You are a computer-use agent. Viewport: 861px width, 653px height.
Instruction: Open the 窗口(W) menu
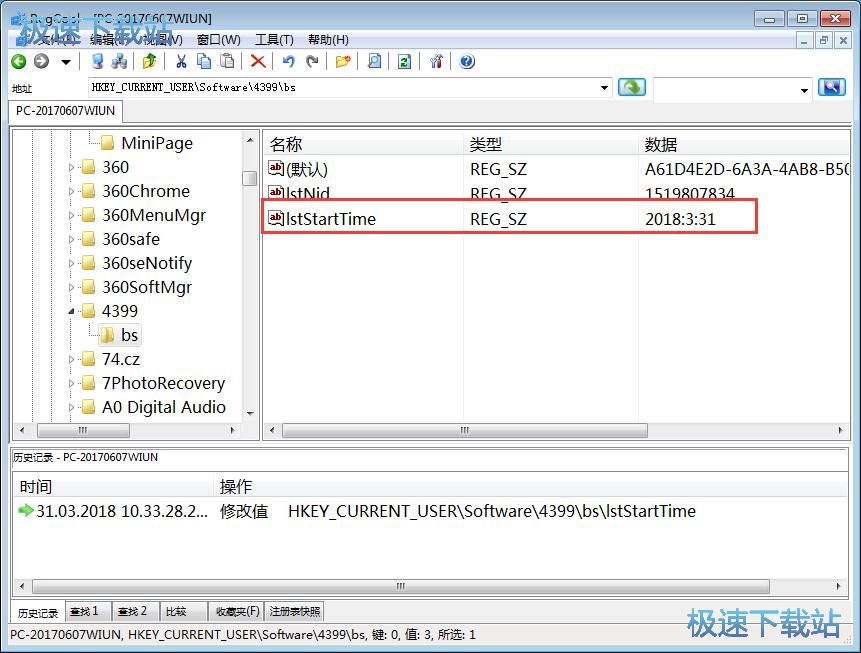[219, 40]
